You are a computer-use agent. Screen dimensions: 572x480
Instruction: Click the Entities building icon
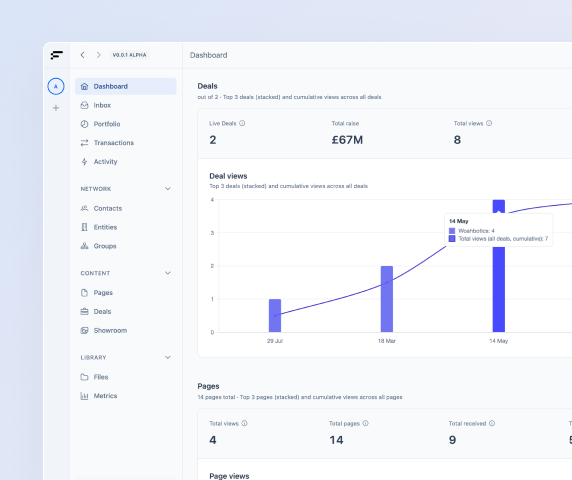tap(84, 227)
